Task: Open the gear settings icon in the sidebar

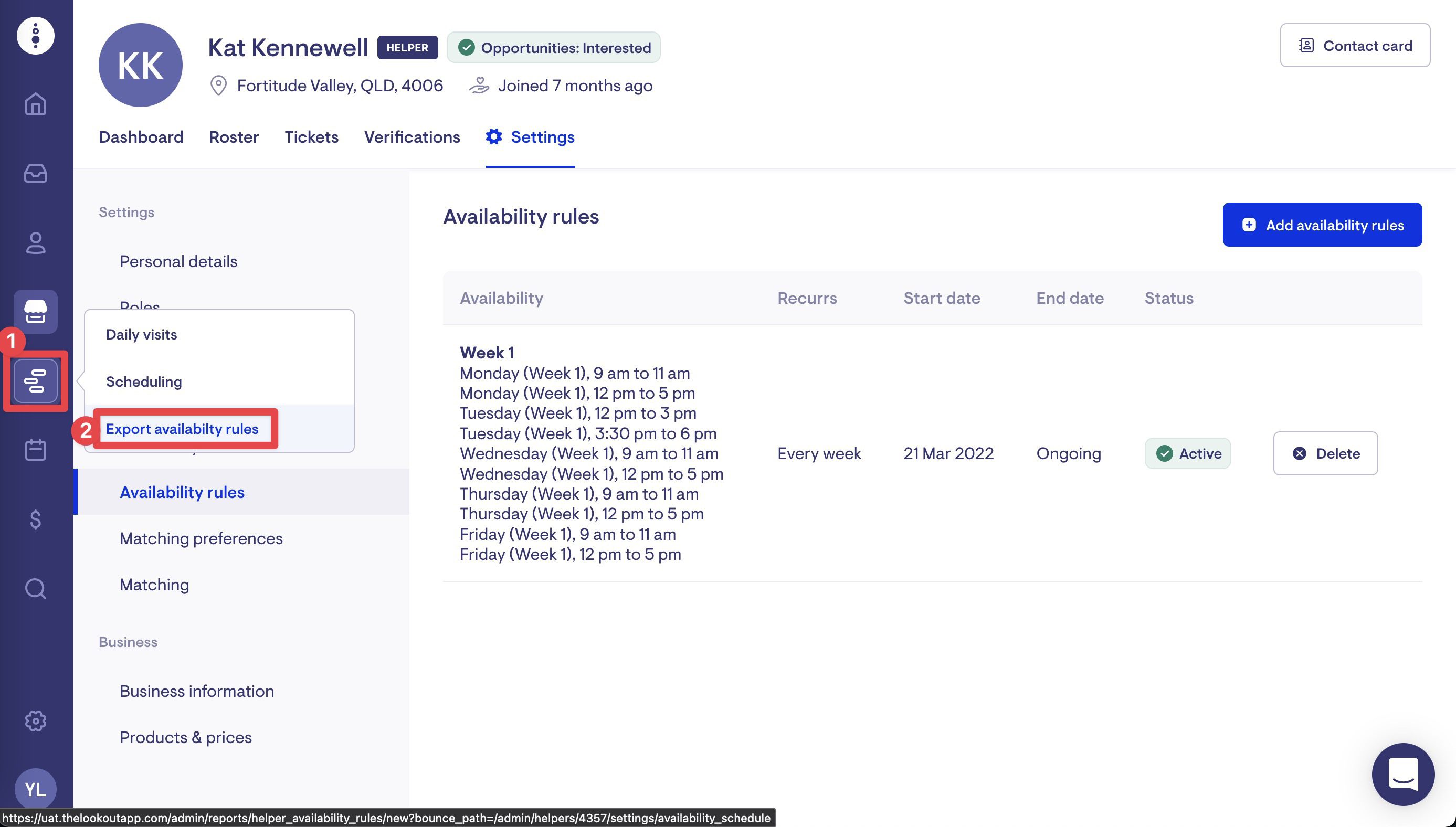Action: pyautogui.click(x=35, y=721)
